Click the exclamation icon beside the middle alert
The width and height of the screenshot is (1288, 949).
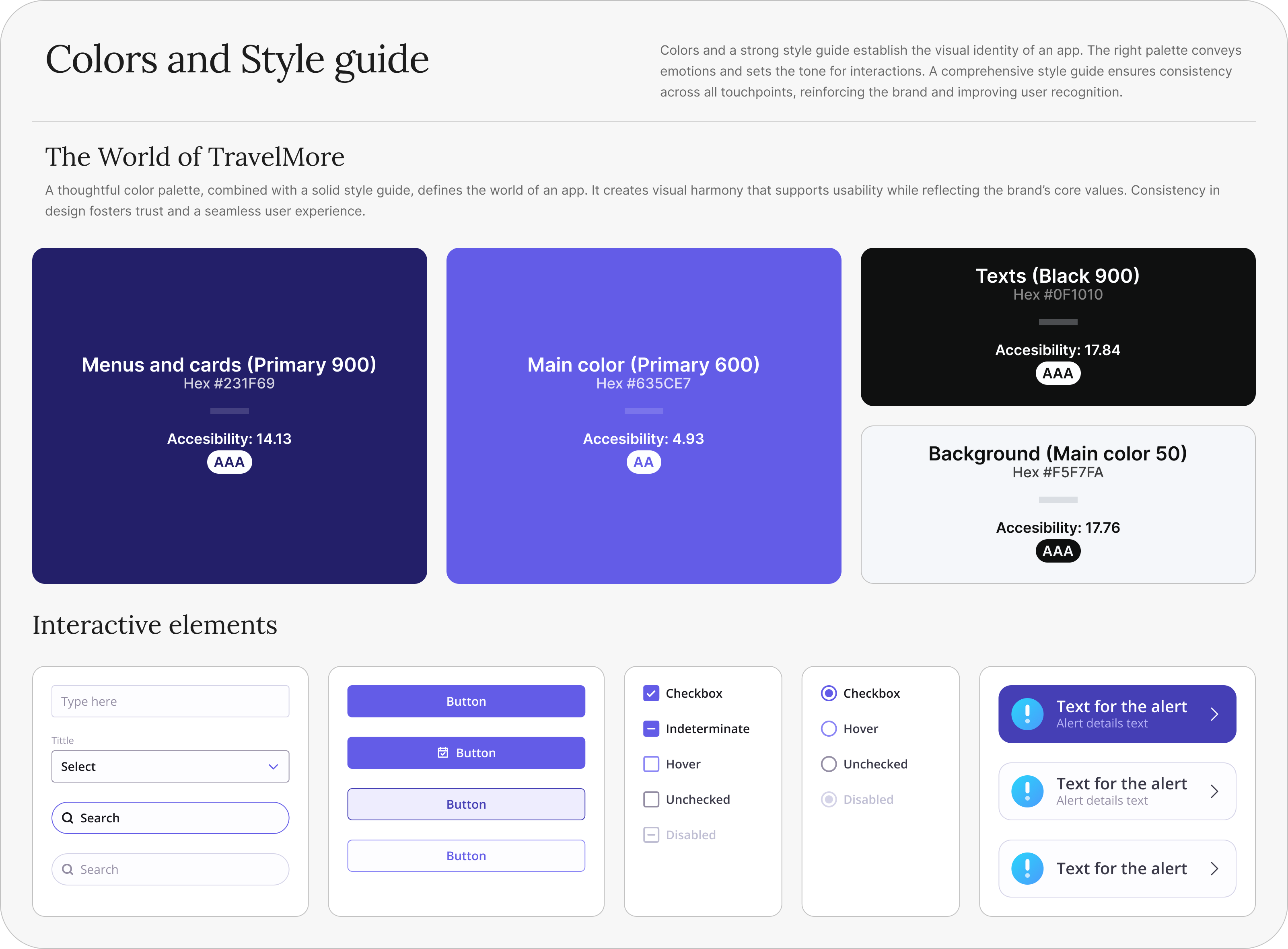pos(1027,792)
